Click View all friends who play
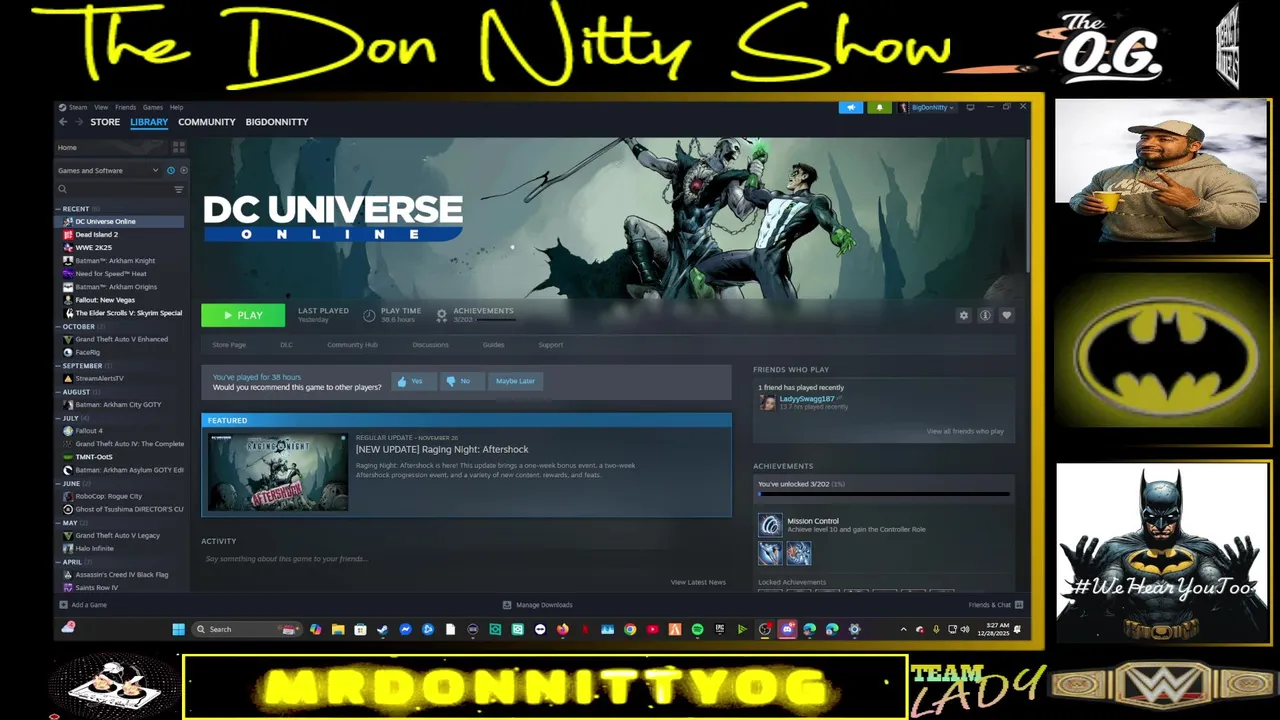 point(965,431)
